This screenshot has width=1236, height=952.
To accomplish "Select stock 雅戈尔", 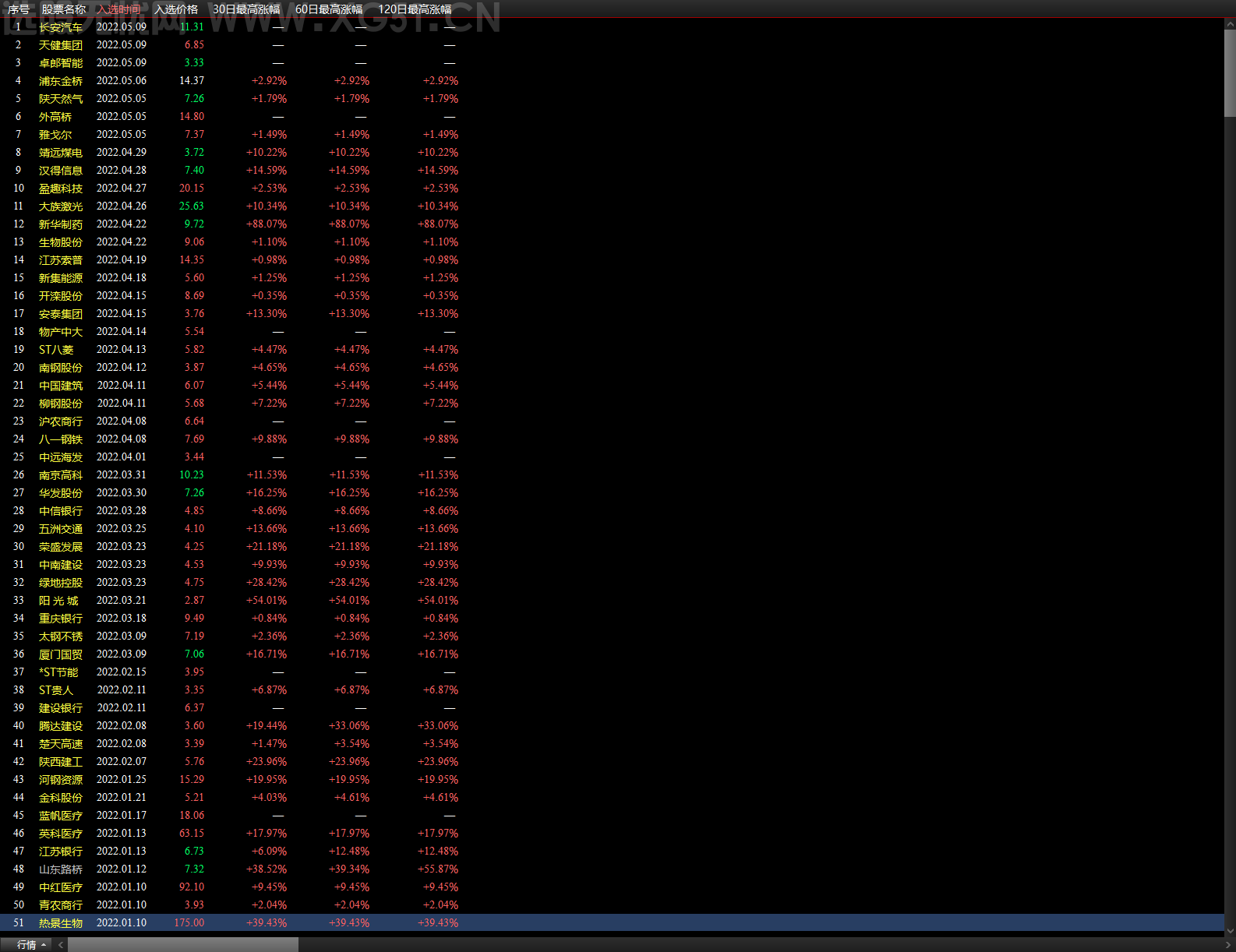I will [x=55, y=135].
